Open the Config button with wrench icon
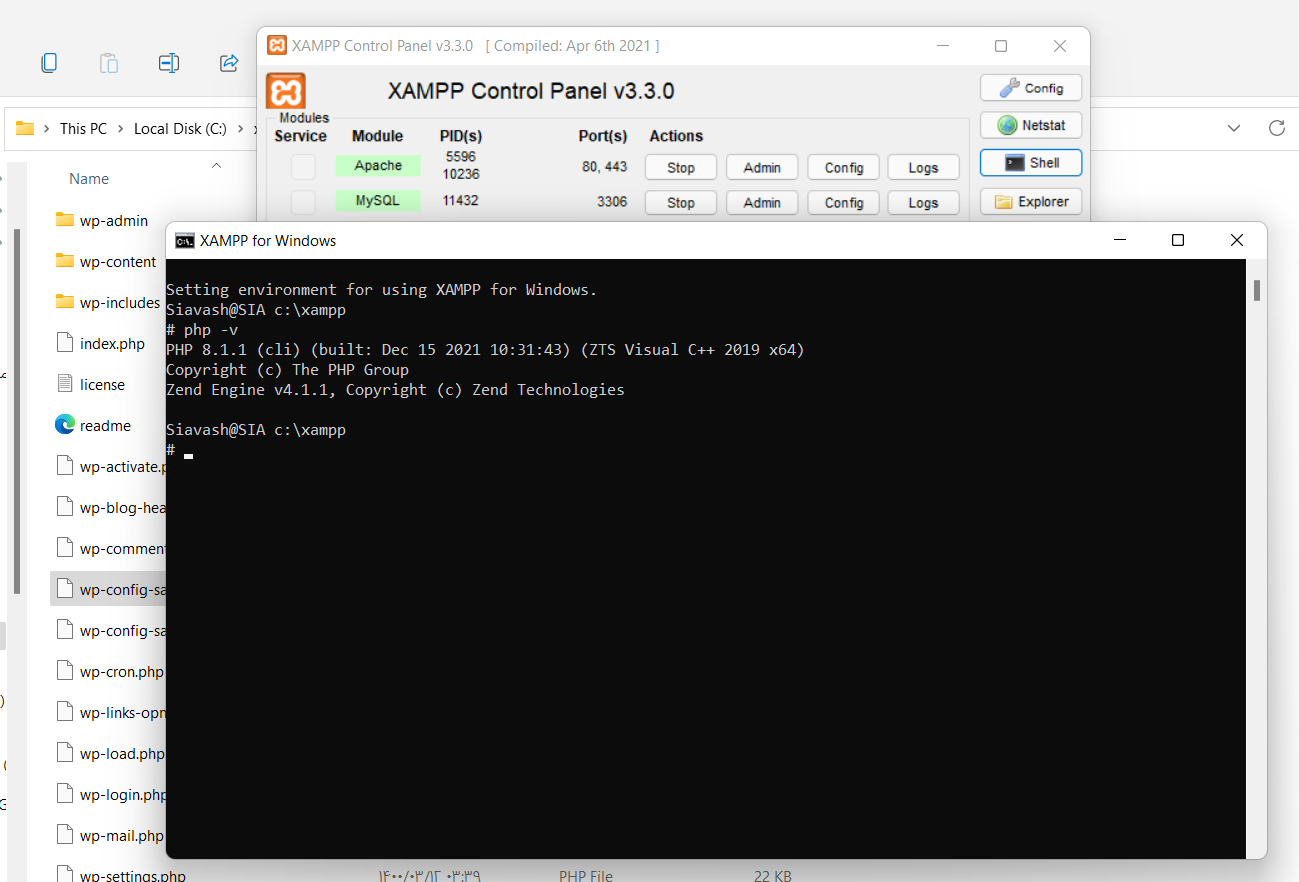The width and height of the screenshot is (1299, 882). click(1031, 88)
